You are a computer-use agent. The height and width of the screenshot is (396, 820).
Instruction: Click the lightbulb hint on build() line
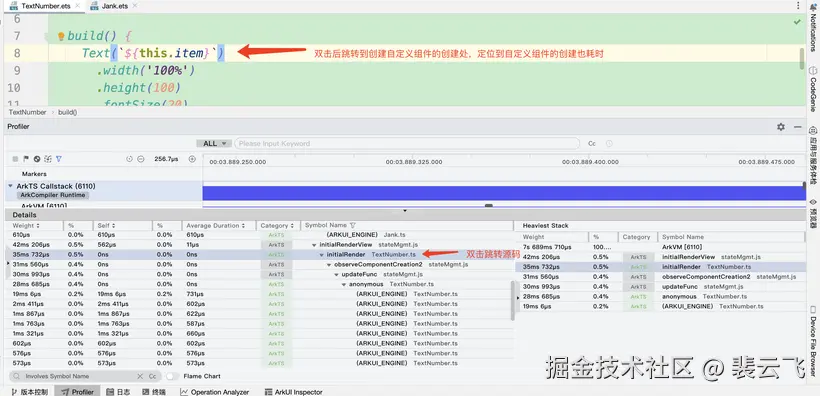pyautogui.click(x=61, y=36)
